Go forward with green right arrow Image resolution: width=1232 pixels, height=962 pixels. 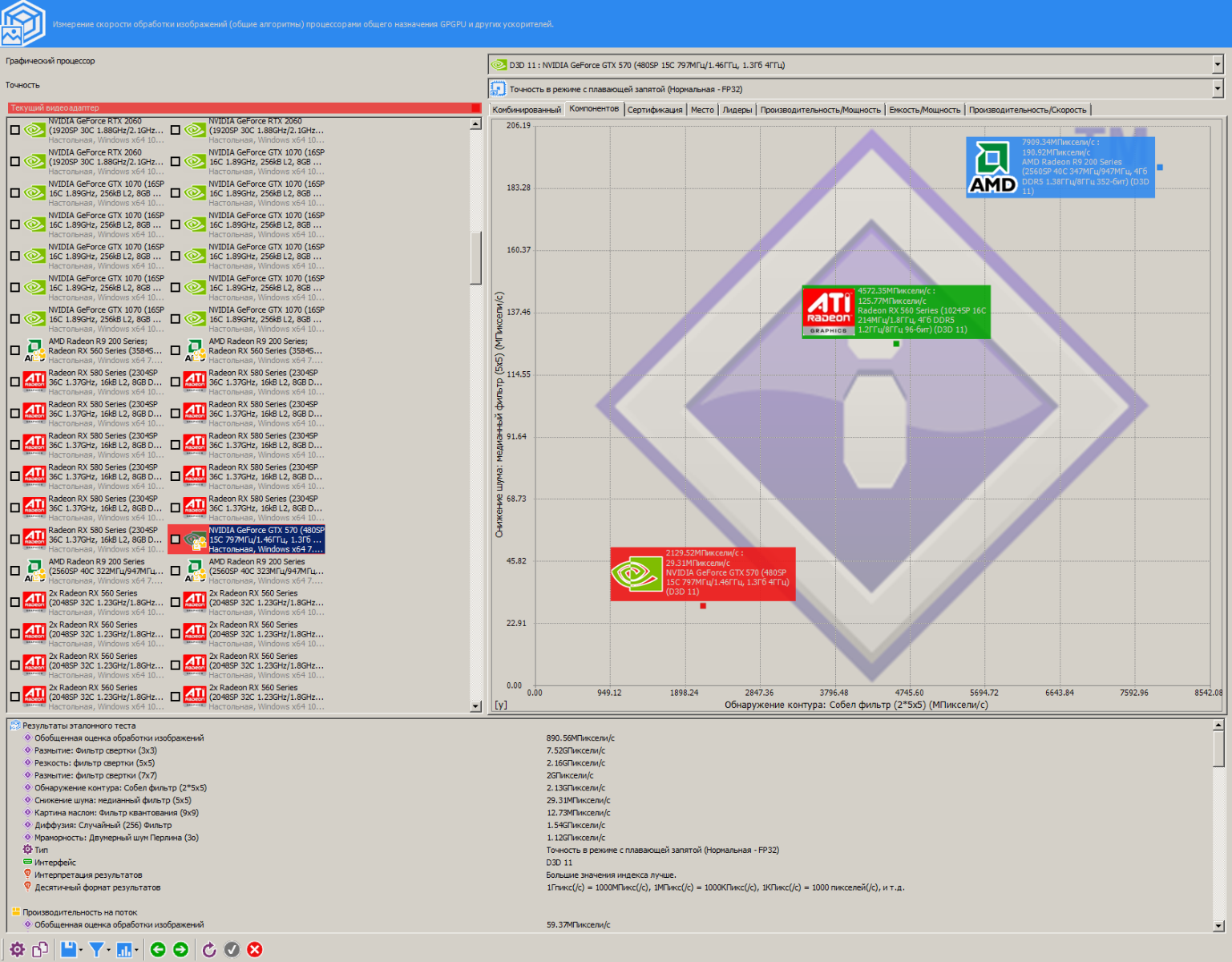[181, 950]
